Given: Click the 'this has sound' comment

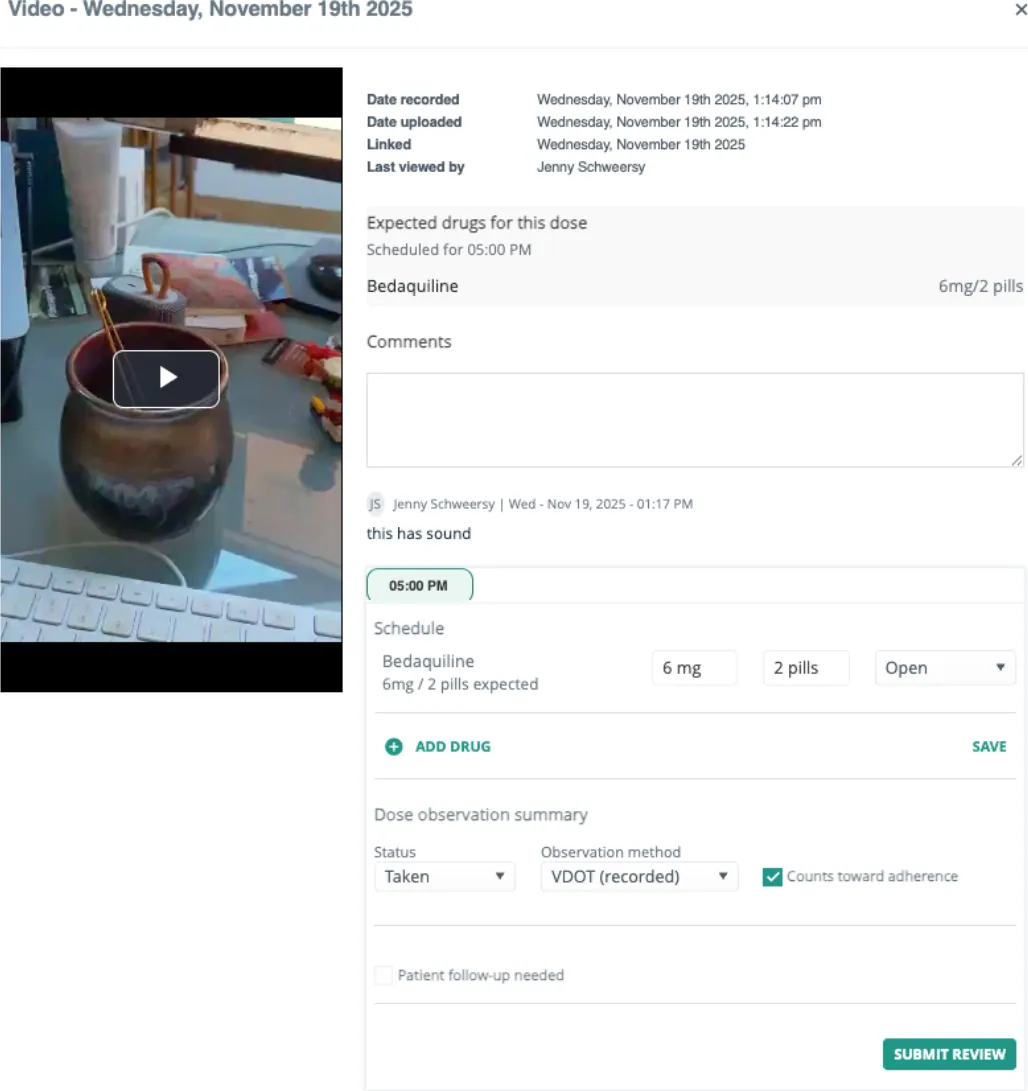Looking at the screenshot, I should pos(419,534).
